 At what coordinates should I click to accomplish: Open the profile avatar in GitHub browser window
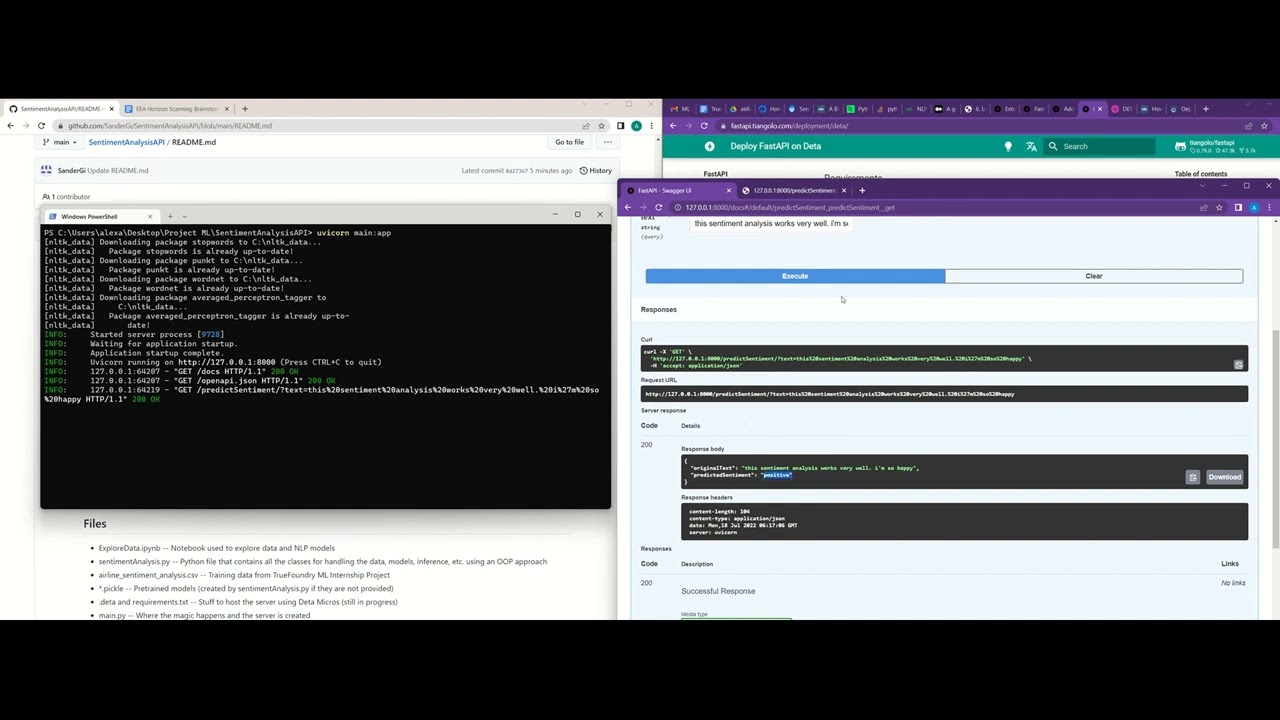(636, 126)
